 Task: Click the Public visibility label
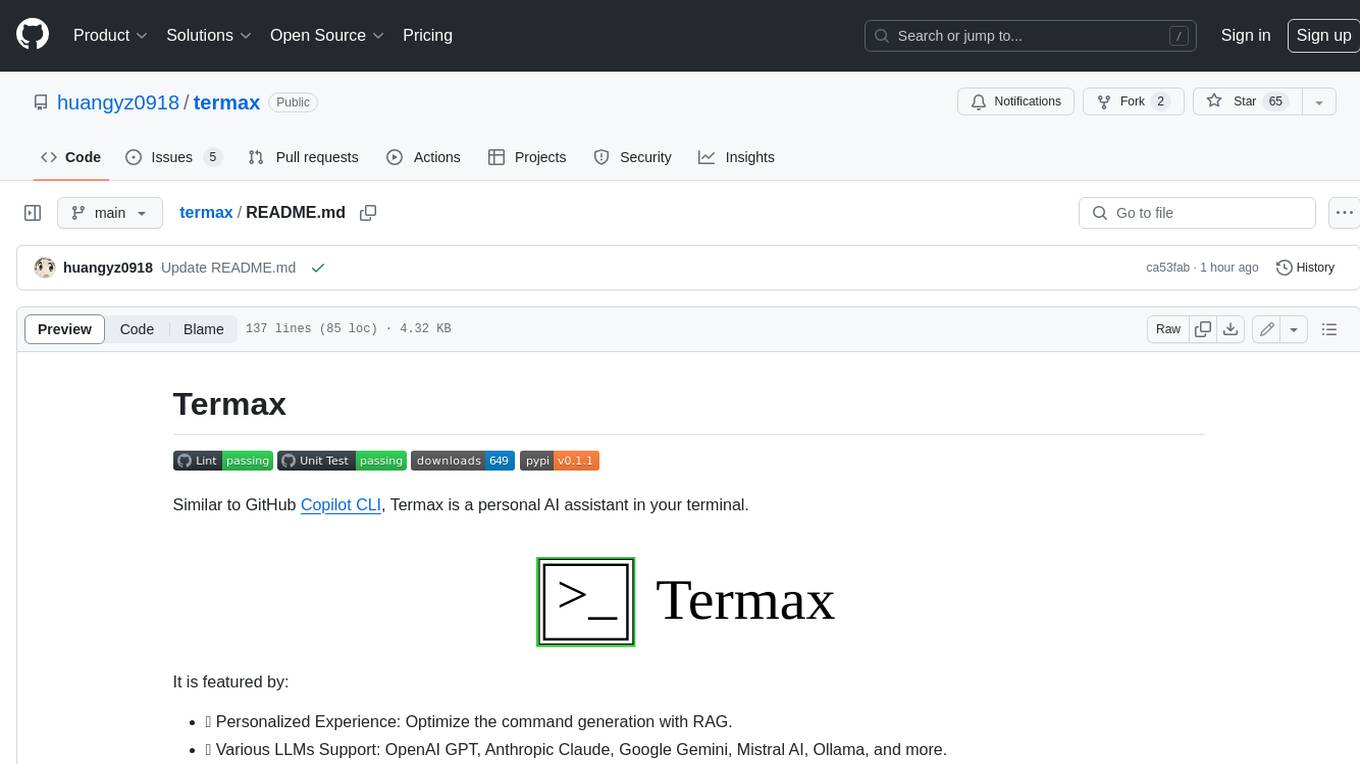pos(293,102)
